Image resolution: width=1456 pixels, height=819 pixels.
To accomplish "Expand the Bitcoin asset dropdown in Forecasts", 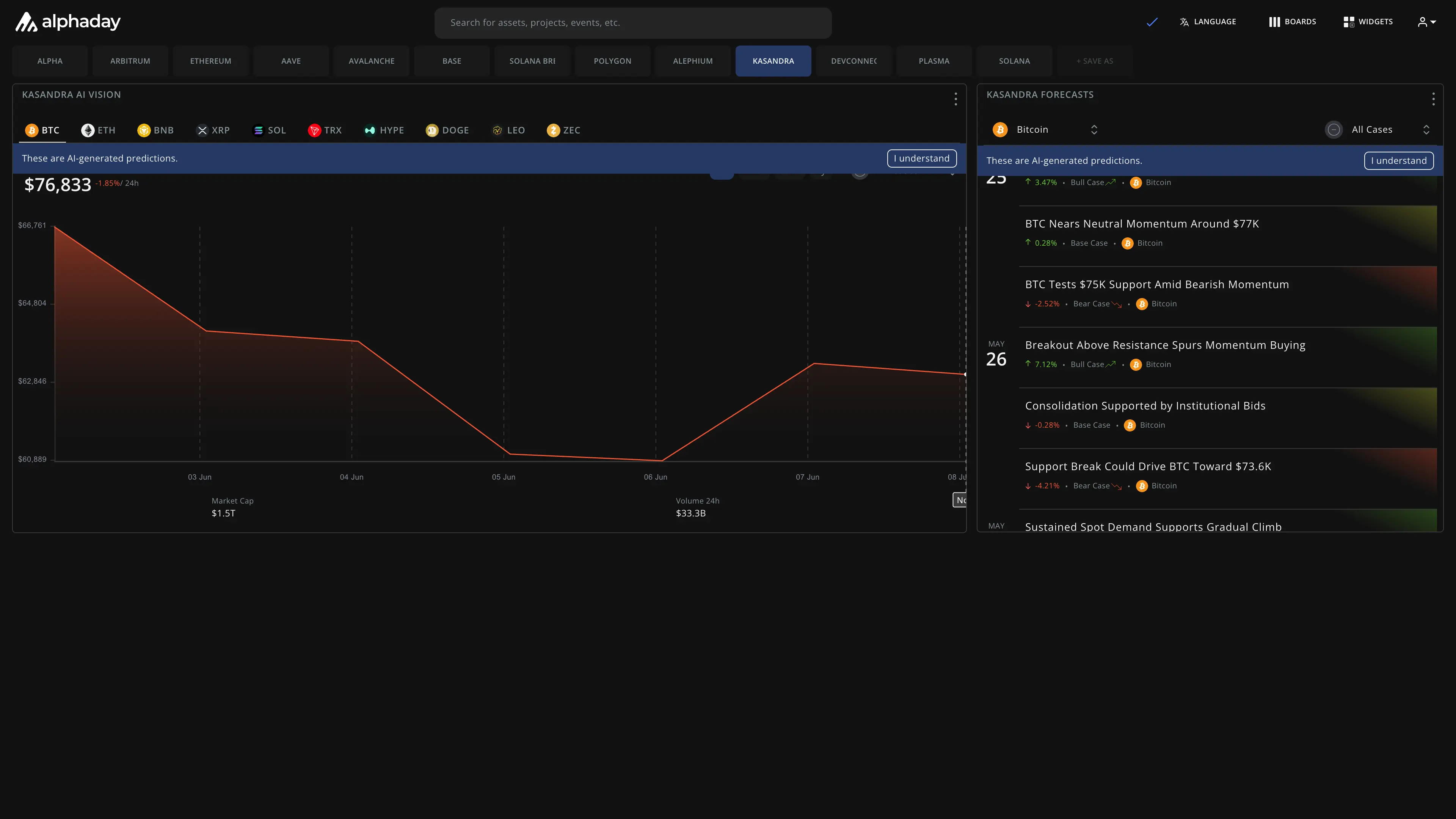I will coord(1045,130).
